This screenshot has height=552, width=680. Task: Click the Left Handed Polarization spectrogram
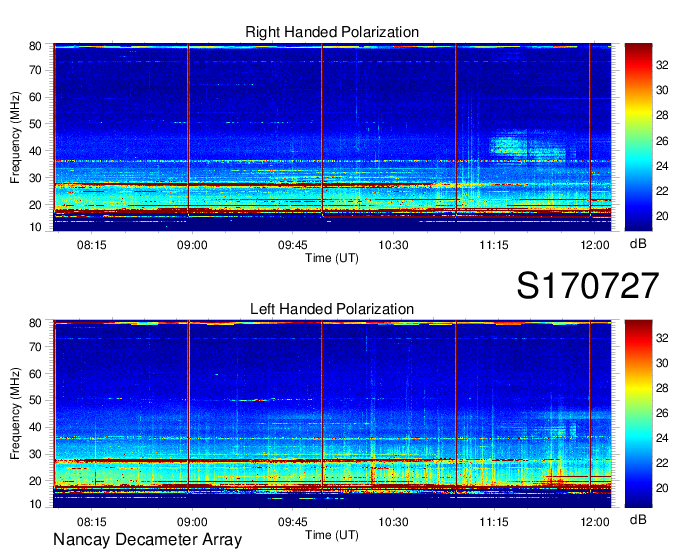click(x=332, y=414)
